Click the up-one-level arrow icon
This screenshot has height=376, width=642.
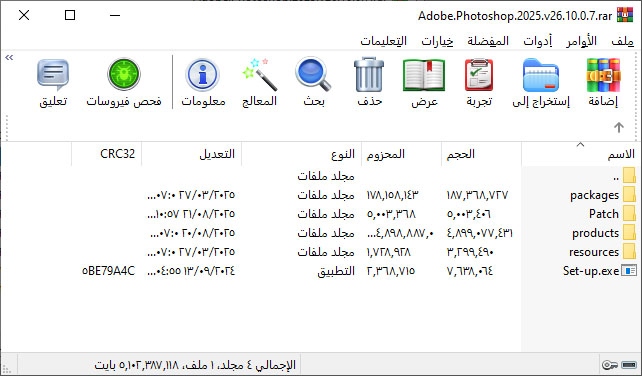(619, 127)
